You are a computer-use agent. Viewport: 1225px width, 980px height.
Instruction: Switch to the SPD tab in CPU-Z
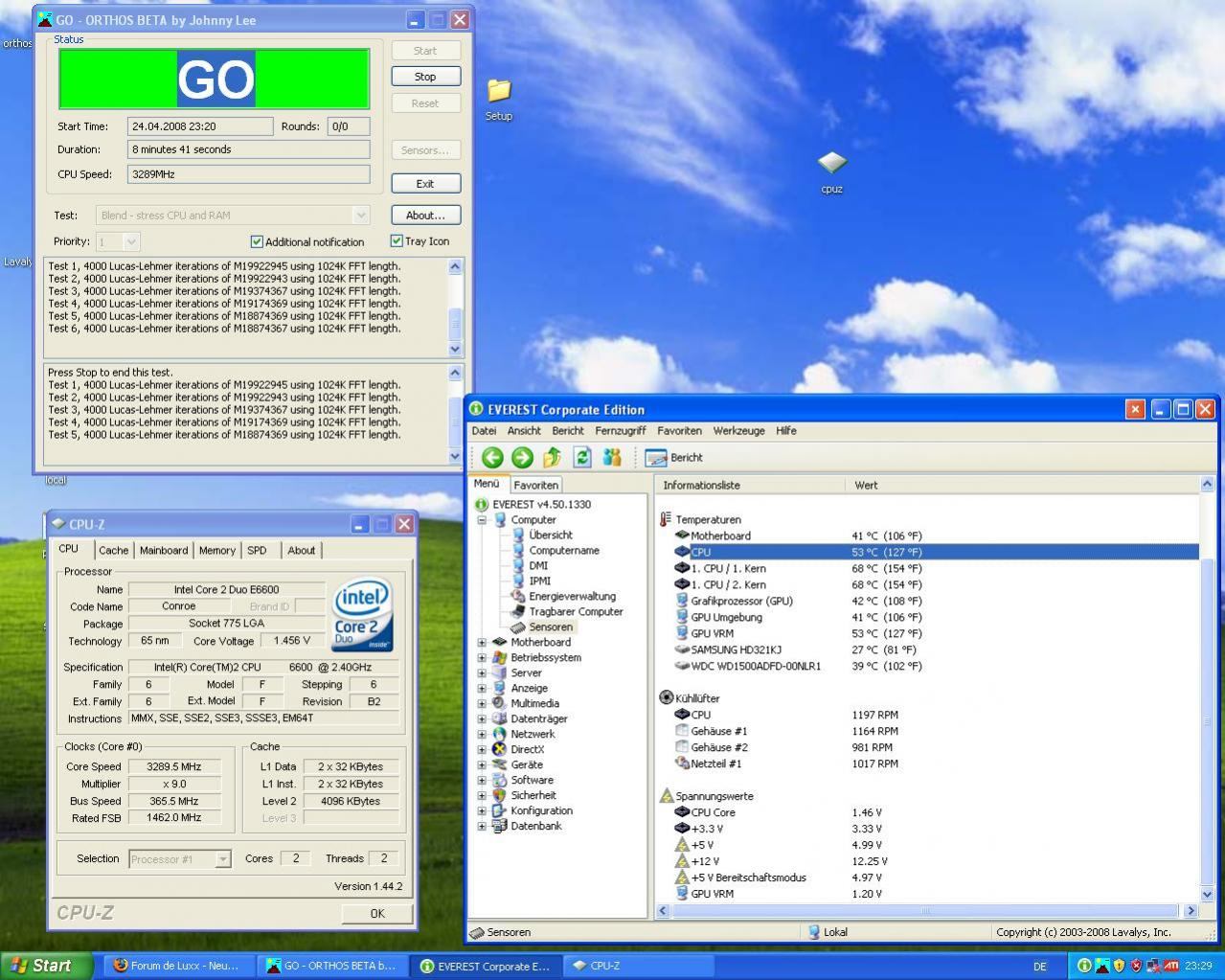pyautogui.click(x=257, y=550)
